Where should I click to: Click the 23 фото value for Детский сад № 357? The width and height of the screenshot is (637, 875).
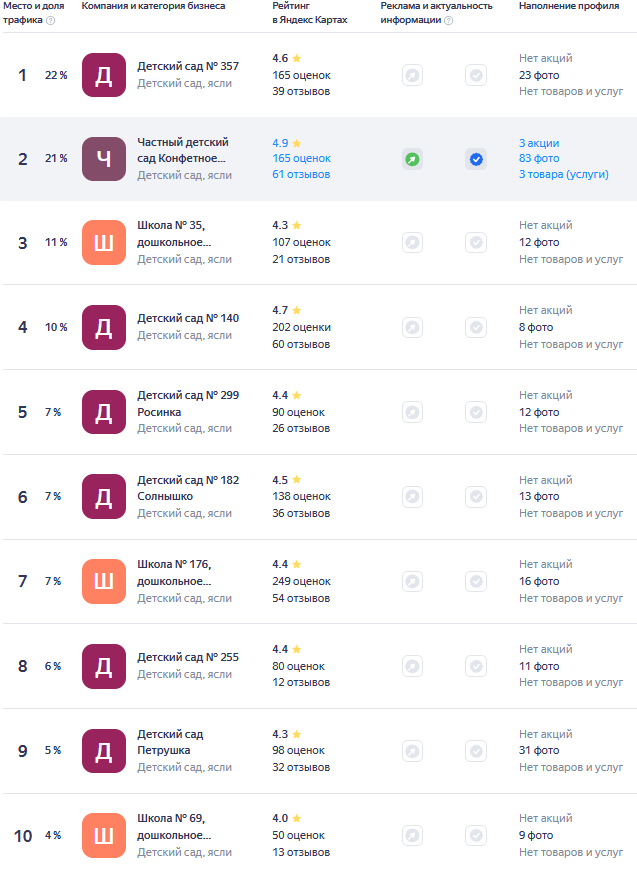coord(539,75)
